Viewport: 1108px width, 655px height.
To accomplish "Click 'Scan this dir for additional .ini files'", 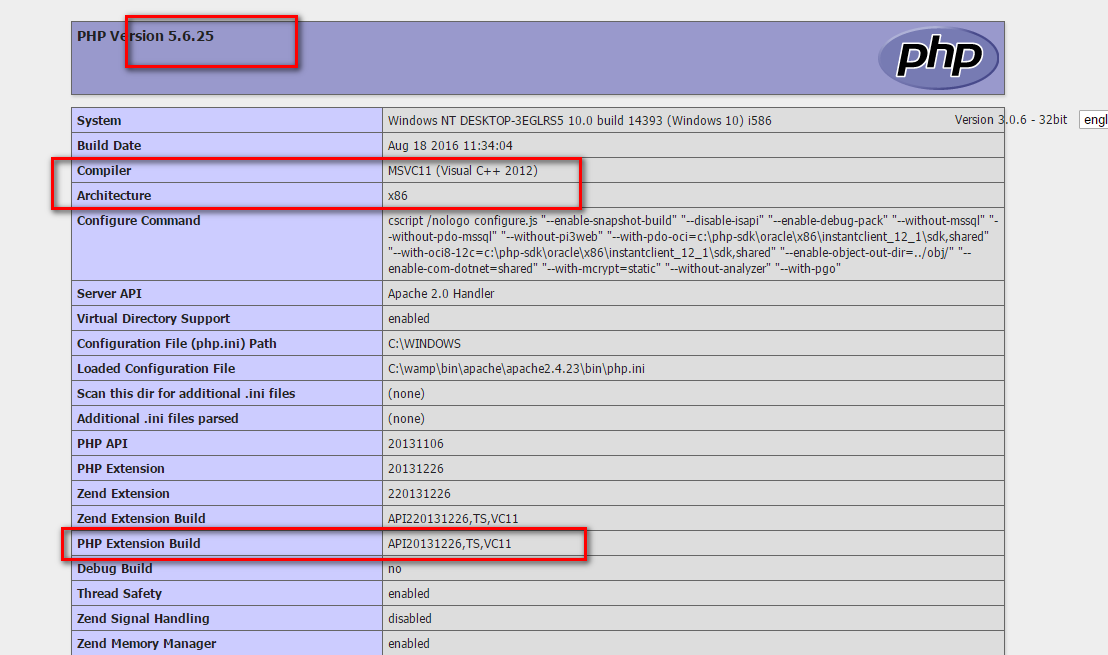I will point(186,394).
